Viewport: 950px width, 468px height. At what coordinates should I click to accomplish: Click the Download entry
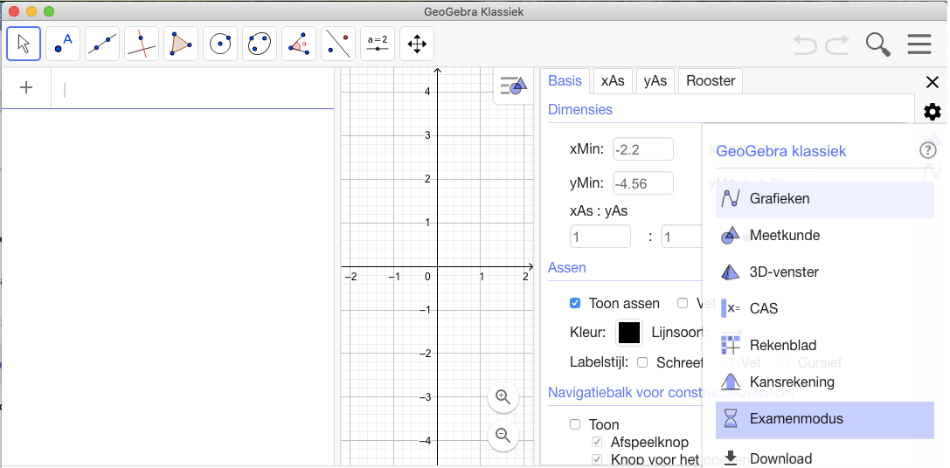[825, 458]
